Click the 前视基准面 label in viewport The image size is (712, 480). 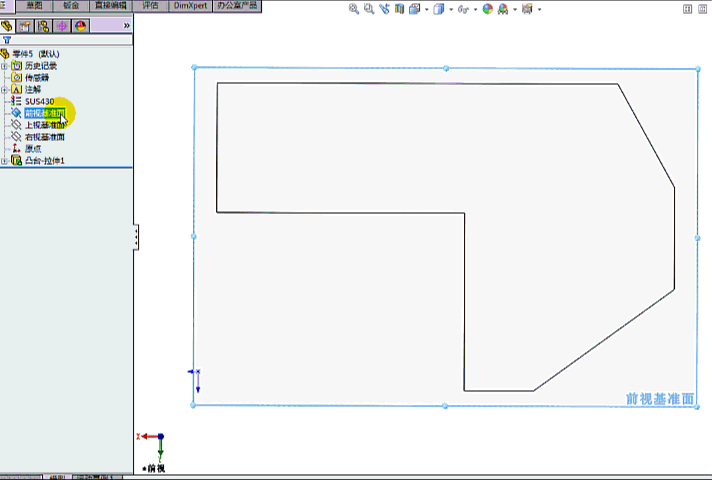coord(660,399)
